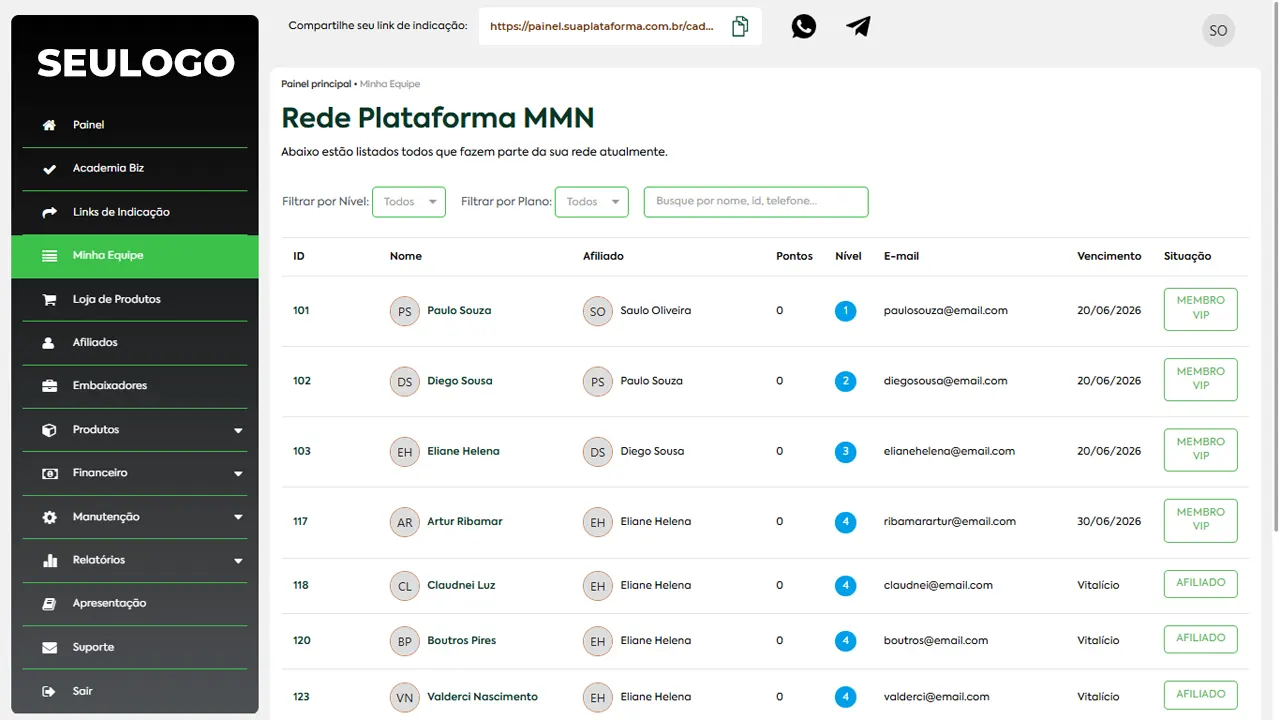
Task: Click the VN avatar for Valderci Nascimento
Action: [x=405, y=697]
